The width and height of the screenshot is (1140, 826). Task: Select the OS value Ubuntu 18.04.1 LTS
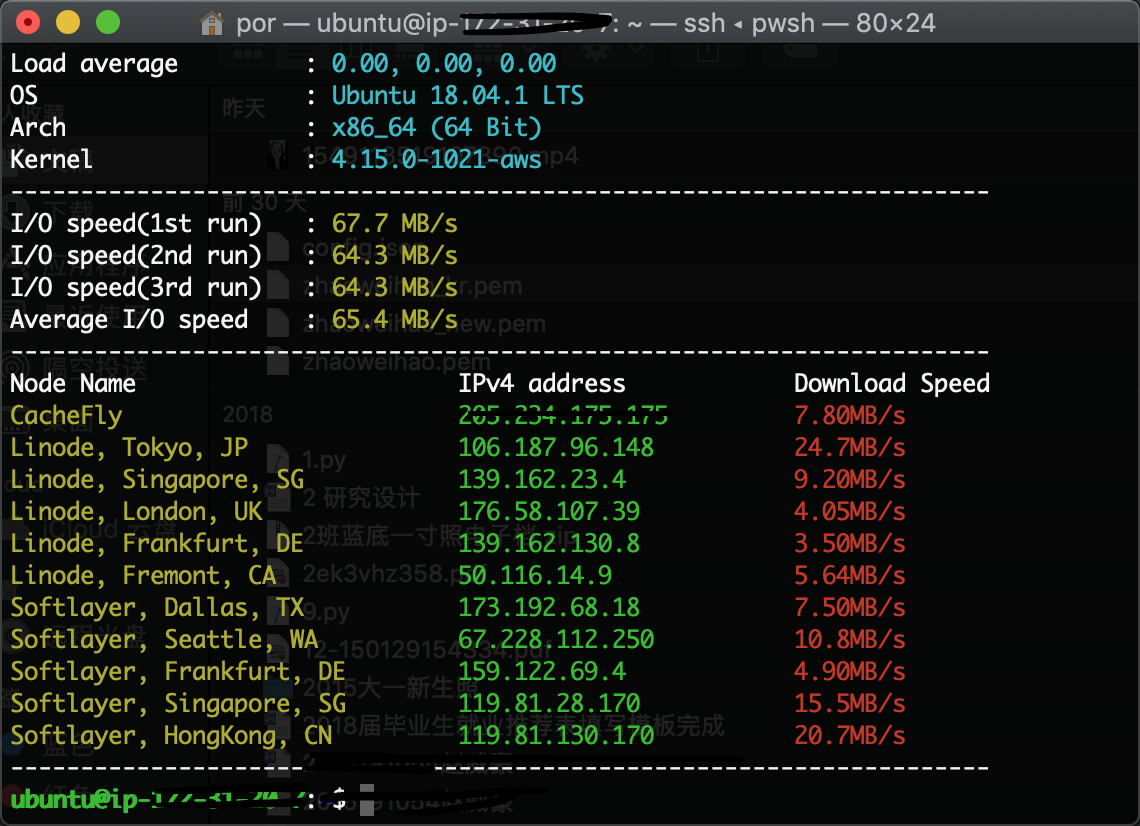pyautogui.click(x=457, y=96)
